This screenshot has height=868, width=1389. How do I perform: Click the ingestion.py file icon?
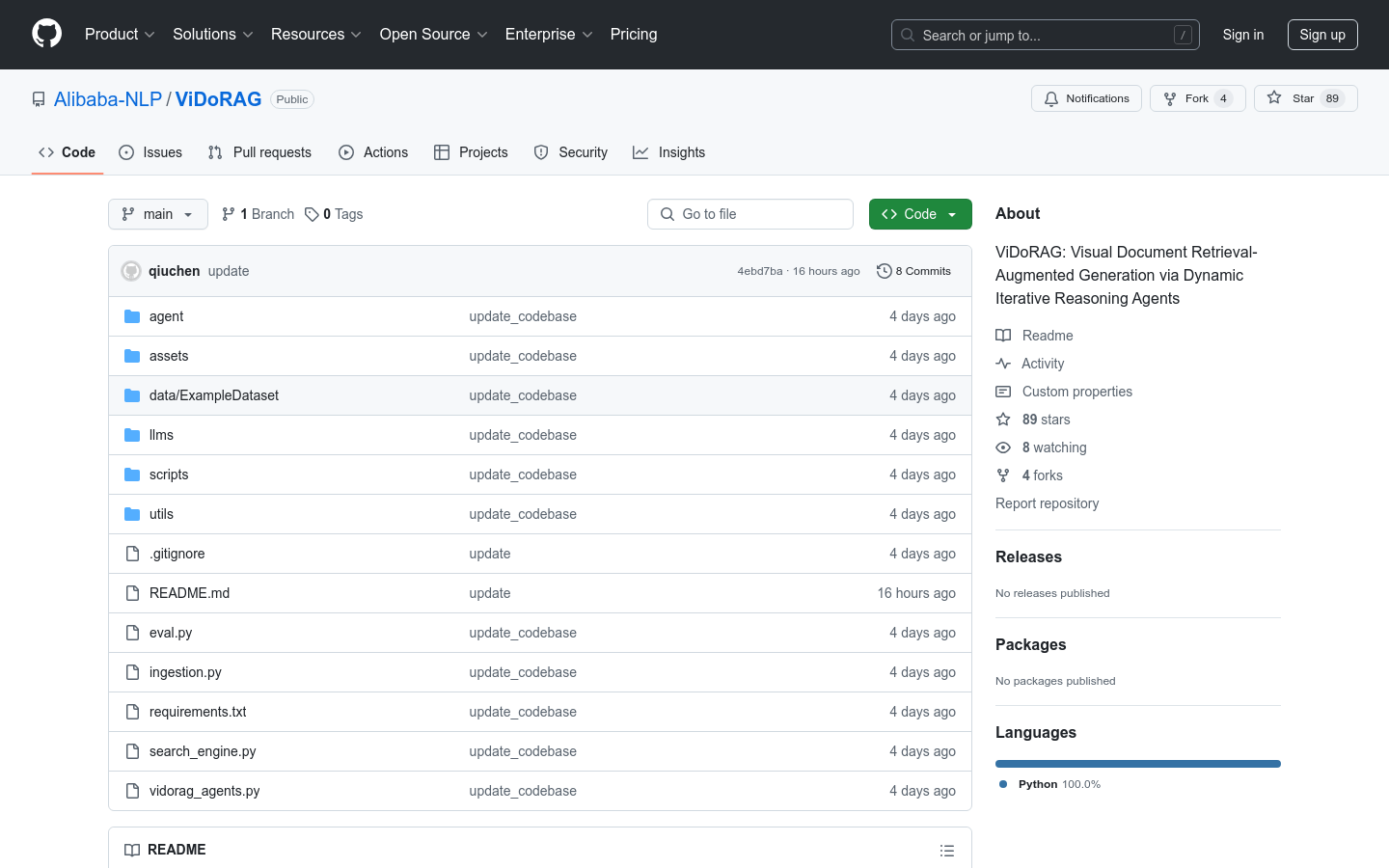[132, 672]
